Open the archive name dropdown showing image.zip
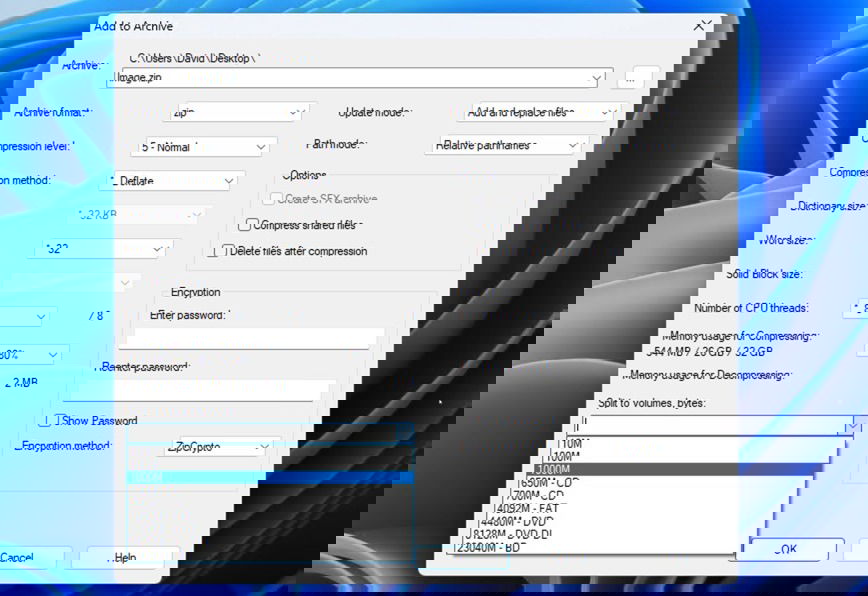868x596 pixels. coord(360,78)
